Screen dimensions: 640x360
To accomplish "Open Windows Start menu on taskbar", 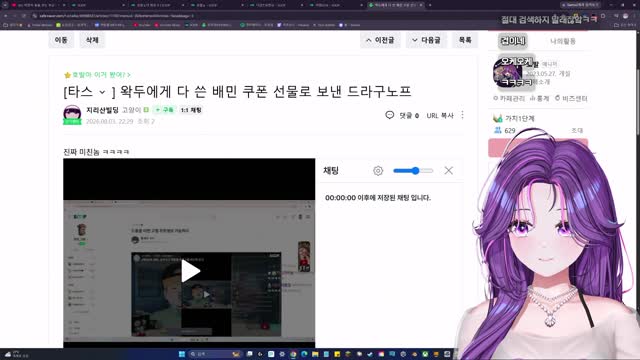I will tap(182, 354).
